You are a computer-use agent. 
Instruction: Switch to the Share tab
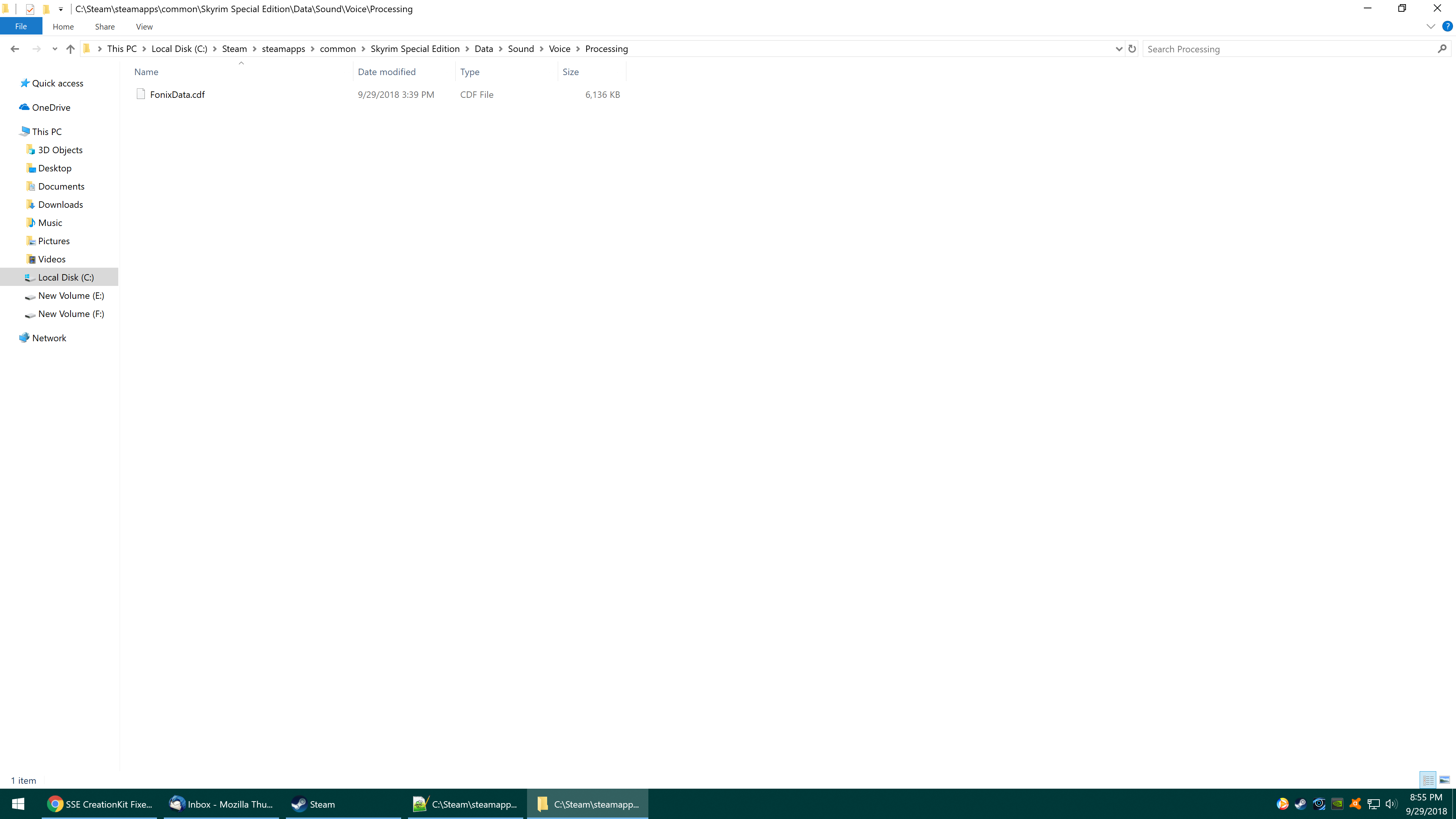point(105,26)
